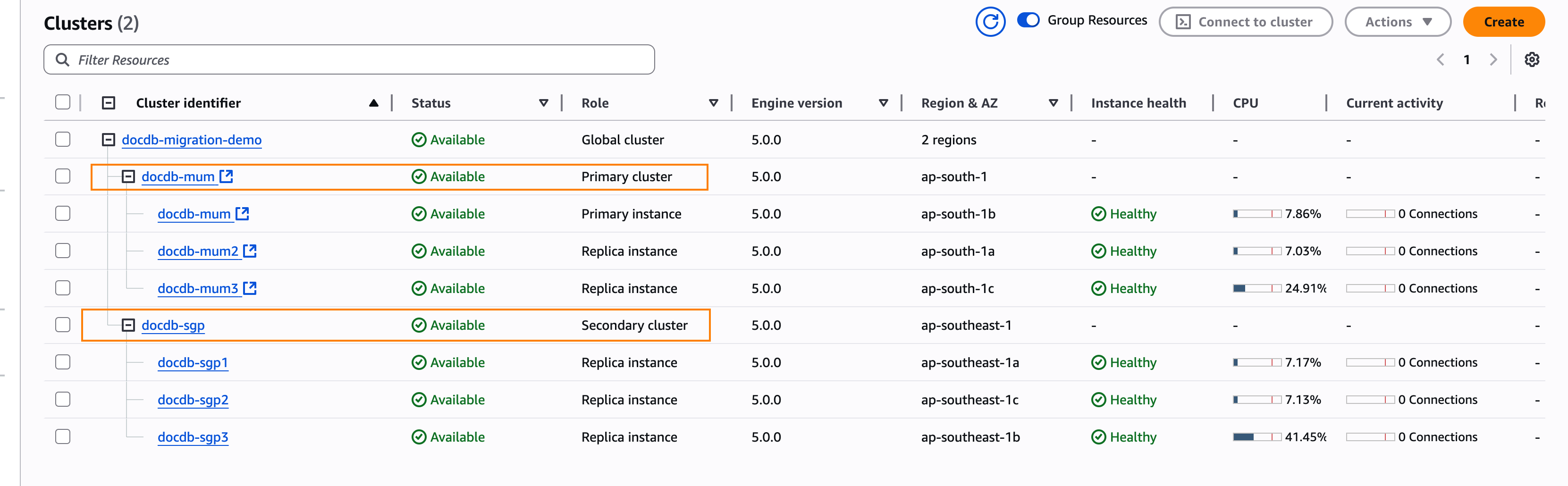Go to next page arrow
This screenshot has width=1568, height=486.
tap(1493, 59)
